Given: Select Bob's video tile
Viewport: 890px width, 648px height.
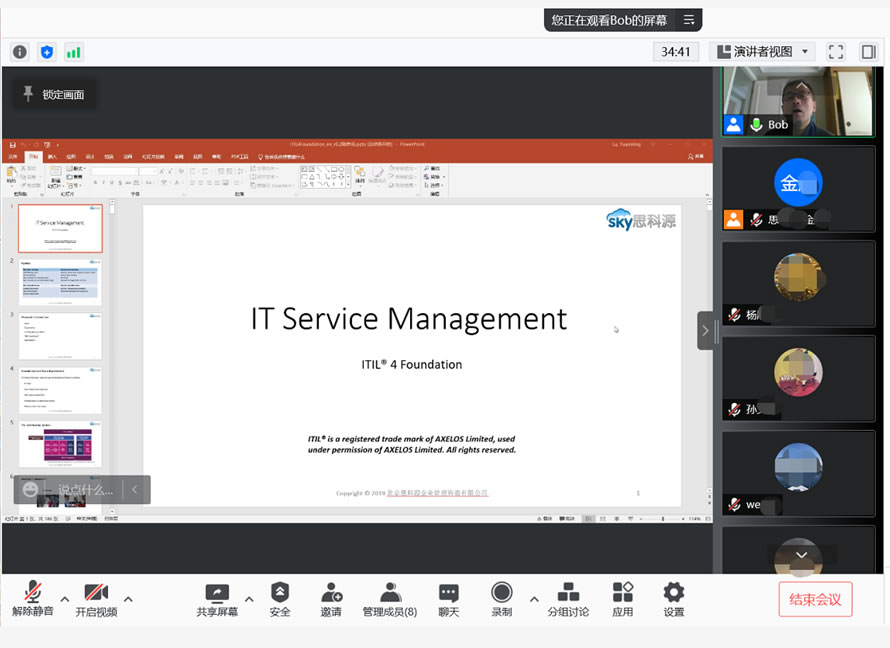Looking at the screenshot, I should (x=798, y=102).
